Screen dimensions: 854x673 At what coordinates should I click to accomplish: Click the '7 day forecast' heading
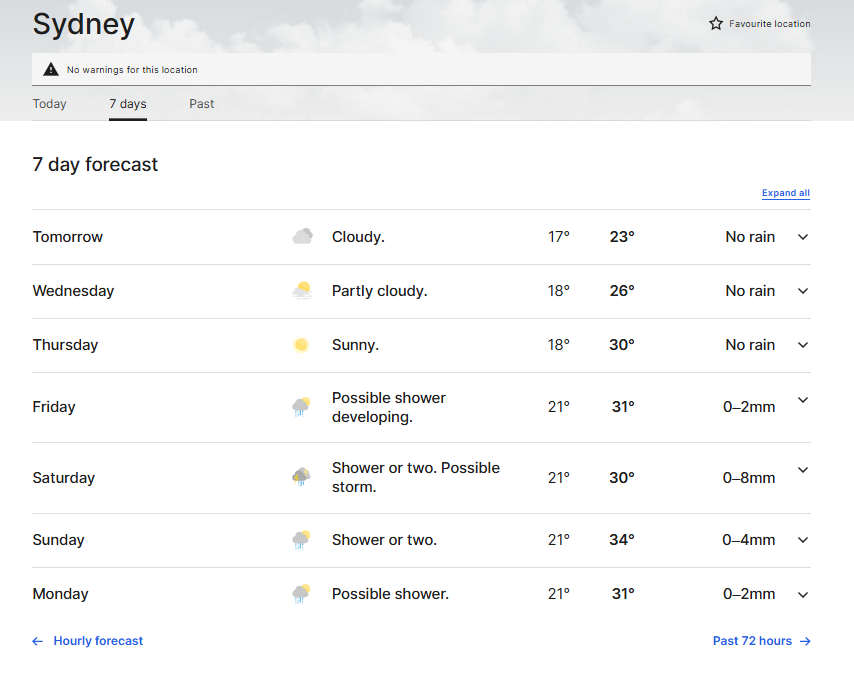point(95,164)
